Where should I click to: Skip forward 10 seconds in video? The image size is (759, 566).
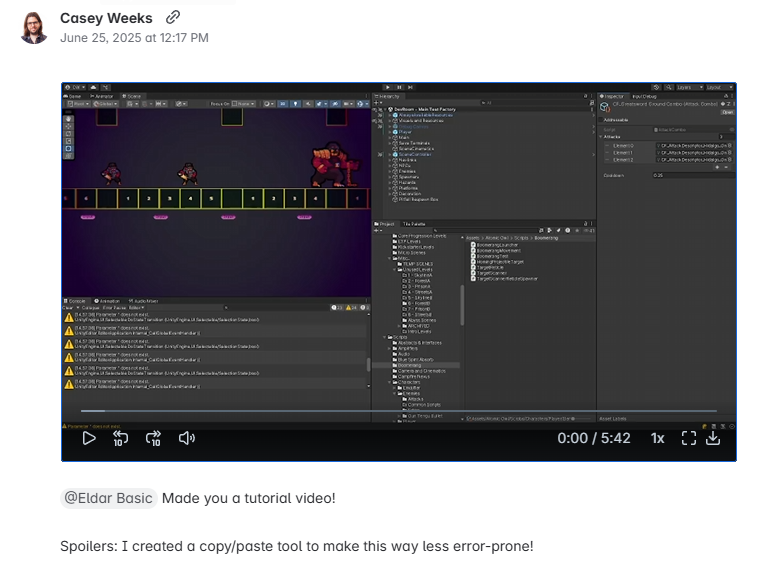tap(154, 438)
